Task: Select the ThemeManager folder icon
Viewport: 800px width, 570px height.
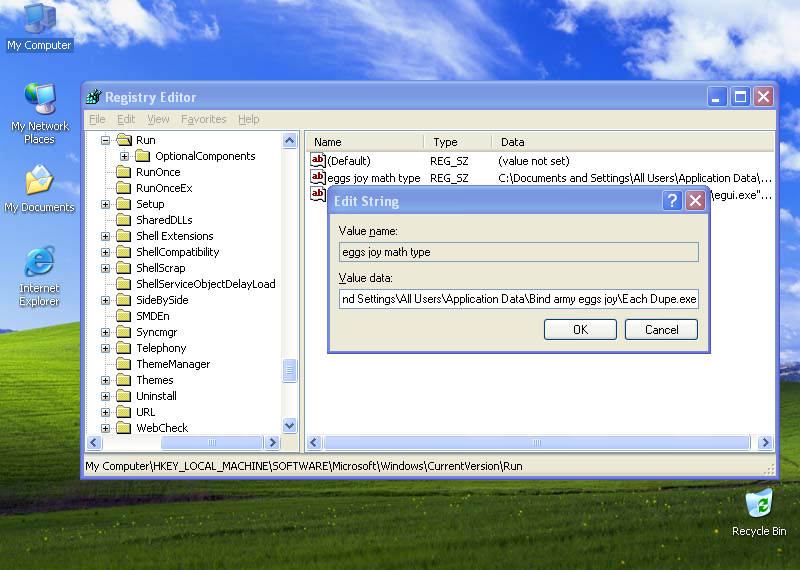Action: click(x=123, y=364)
